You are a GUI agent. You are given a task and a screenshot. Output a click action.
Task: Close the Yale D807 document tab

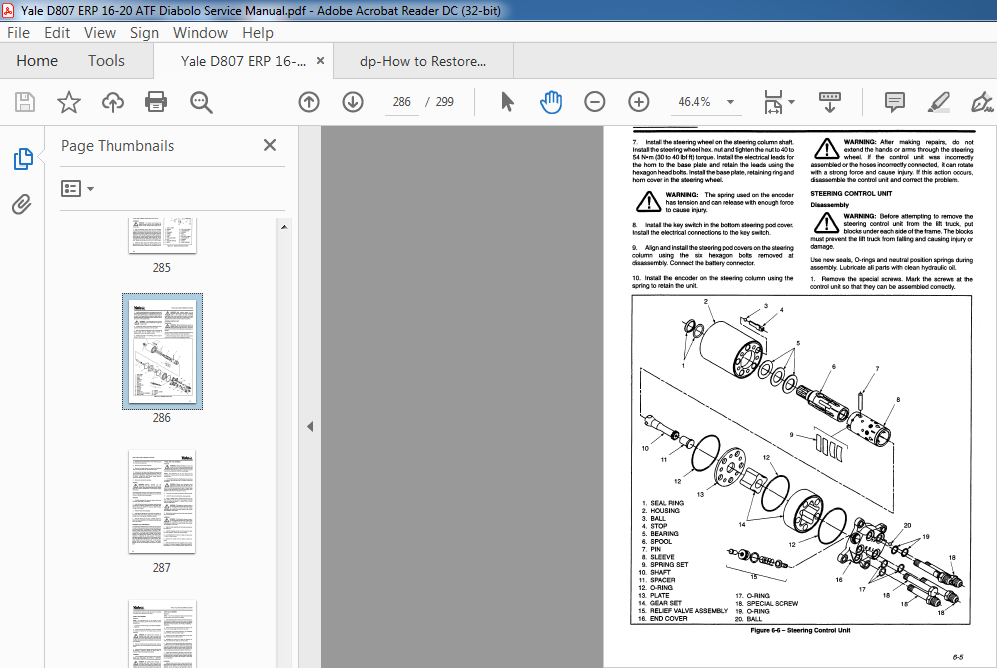tap(320, 60)
